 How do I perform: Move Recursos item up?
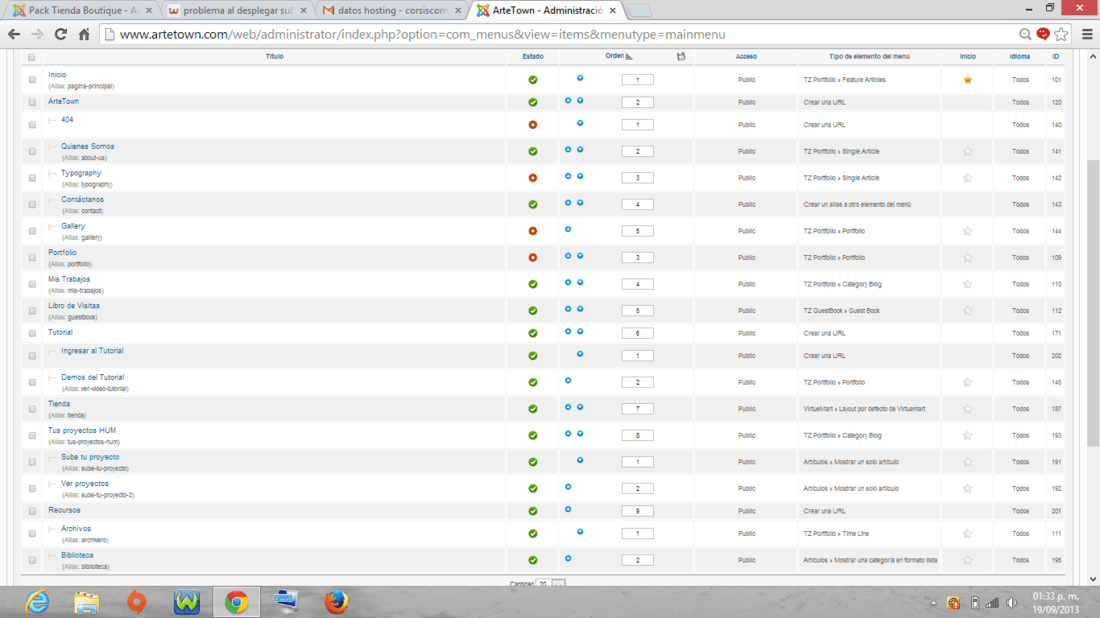(568, 510)
